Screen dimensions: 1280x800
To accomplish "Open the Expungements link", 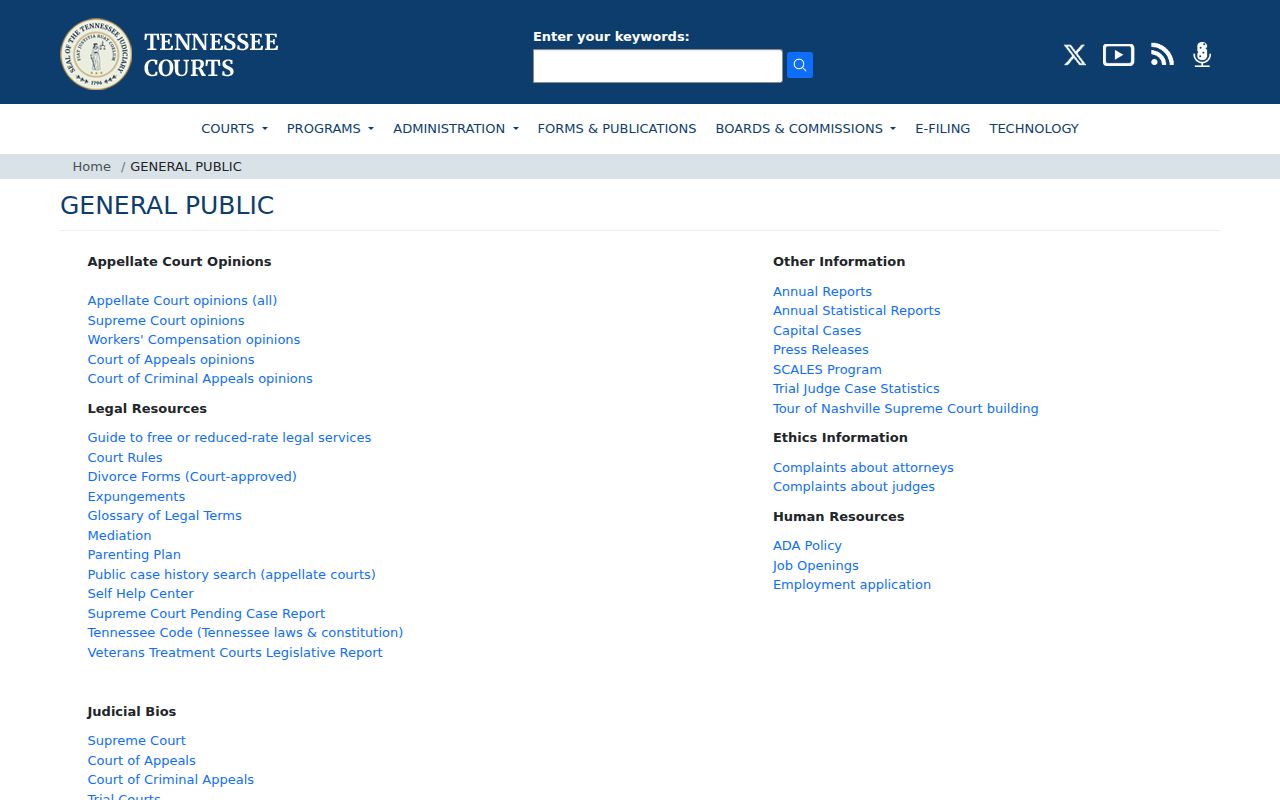I will [136, 496].
